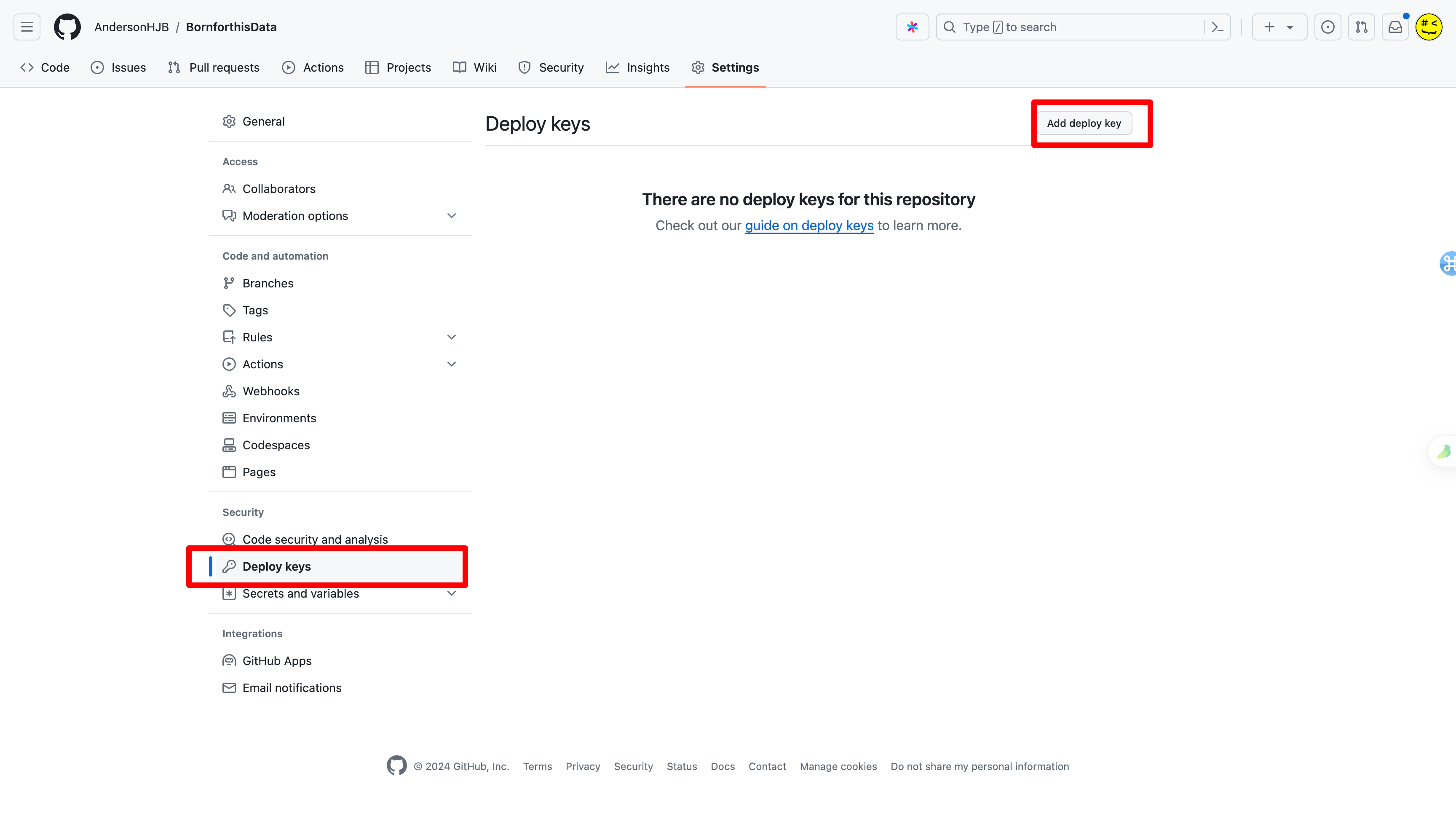The width and height of the screenshot is (1456, 837).
Task: Open the command palette terminal icon
Action: click(x=1217, y=27)
